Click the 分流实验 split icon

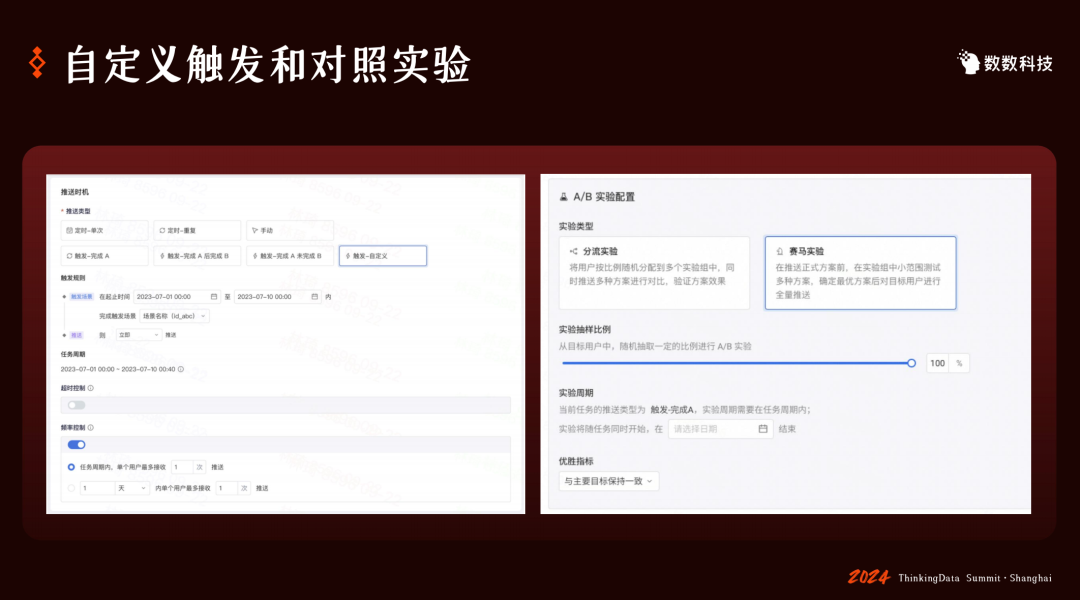tap(573, 251)
